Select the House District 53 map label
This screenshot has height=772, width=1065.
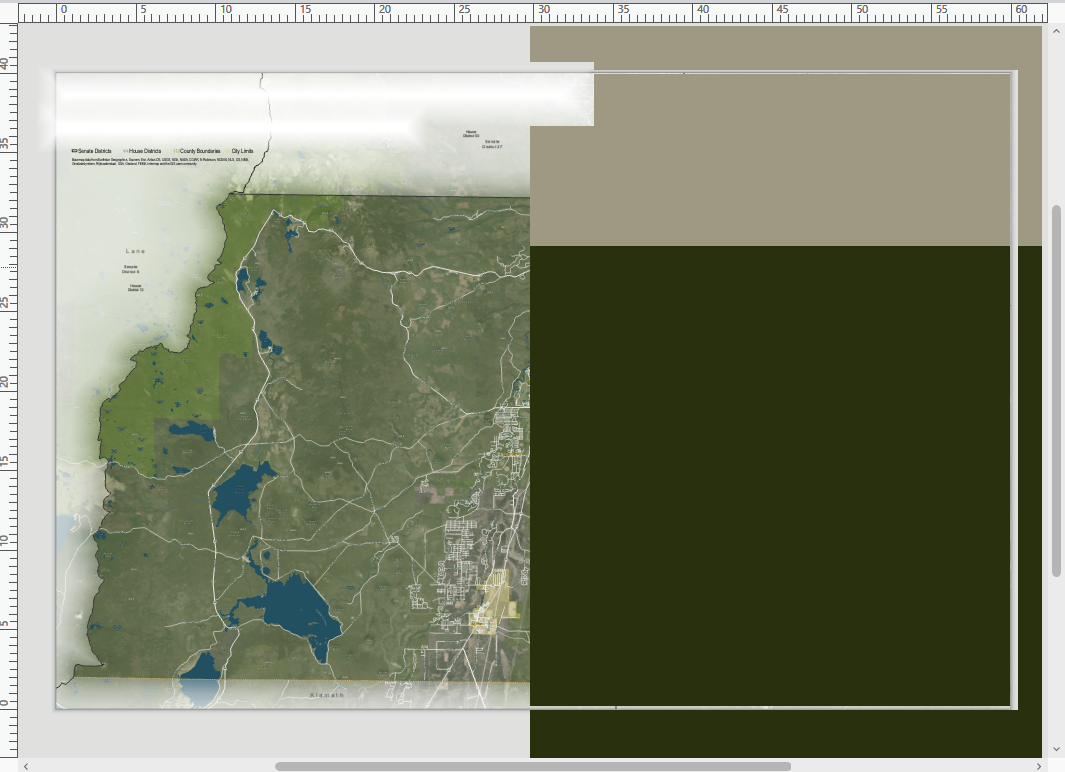pyautogui.click(x=471, y=134)
